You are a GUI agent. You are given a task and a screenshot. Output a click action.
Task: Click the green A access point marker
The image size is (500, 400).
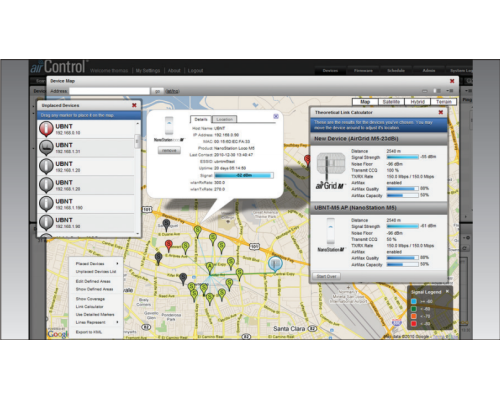pyautogui.click(x=209, y=267)
